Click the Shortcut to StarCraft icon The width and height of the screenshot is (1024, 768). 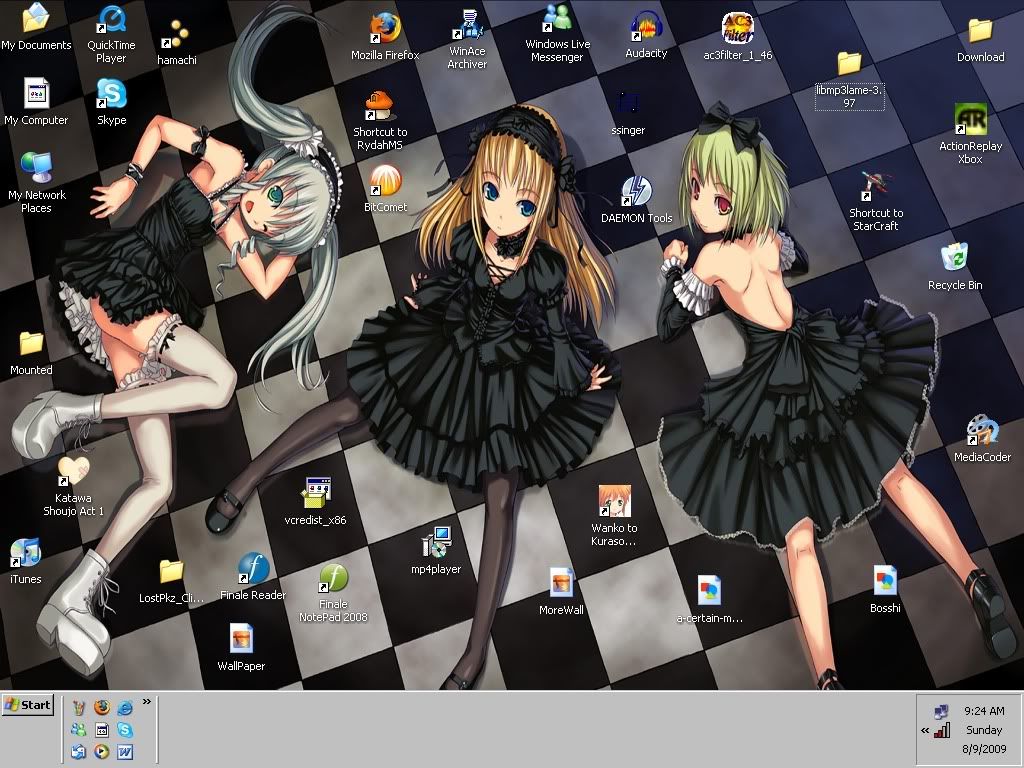(x=875, y=187)
